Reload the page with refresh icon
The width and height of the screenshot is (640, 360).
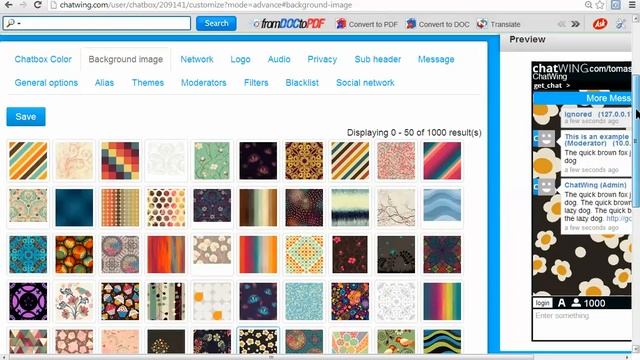coord(38,5)
